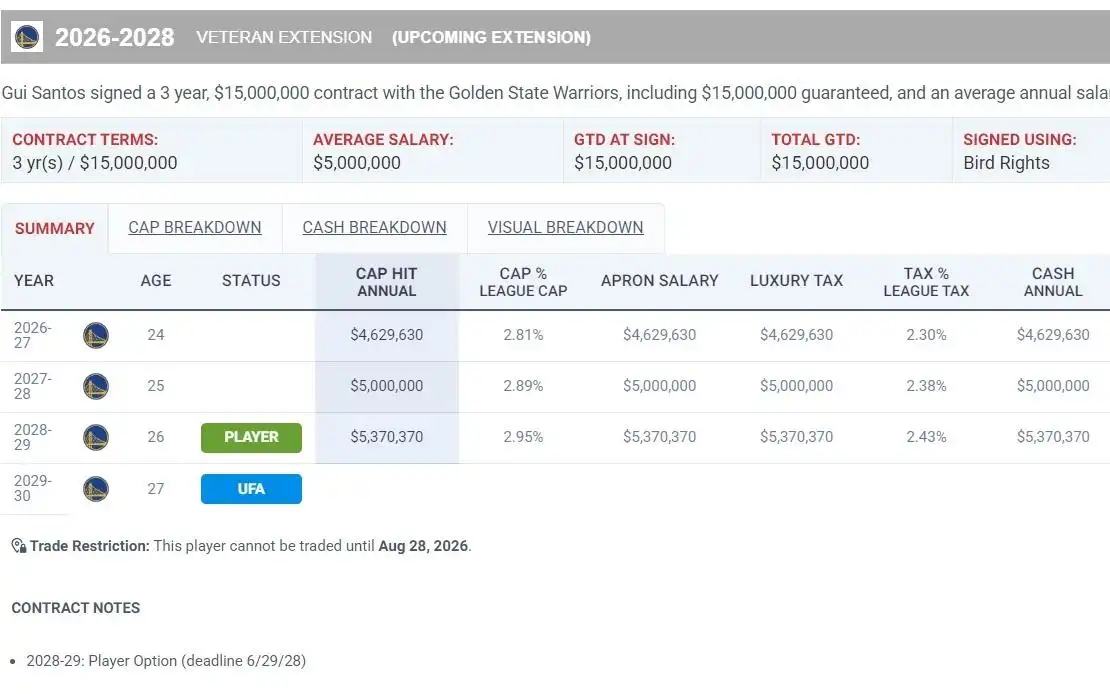Click the Cap % League Cap header
Image resolution: width=1110 pixels, height=694 pixels.
pos(523,281)
